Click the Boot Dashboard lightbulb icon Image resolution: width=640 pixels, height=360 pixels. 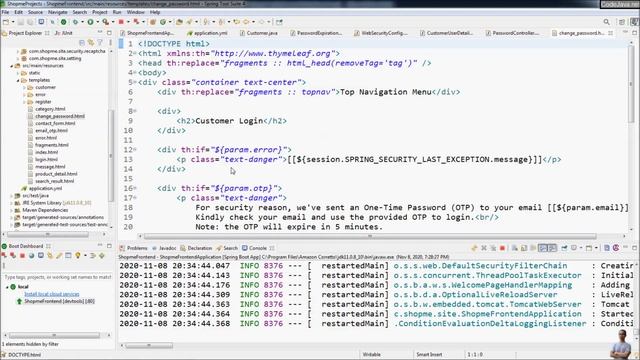point(78,256)
